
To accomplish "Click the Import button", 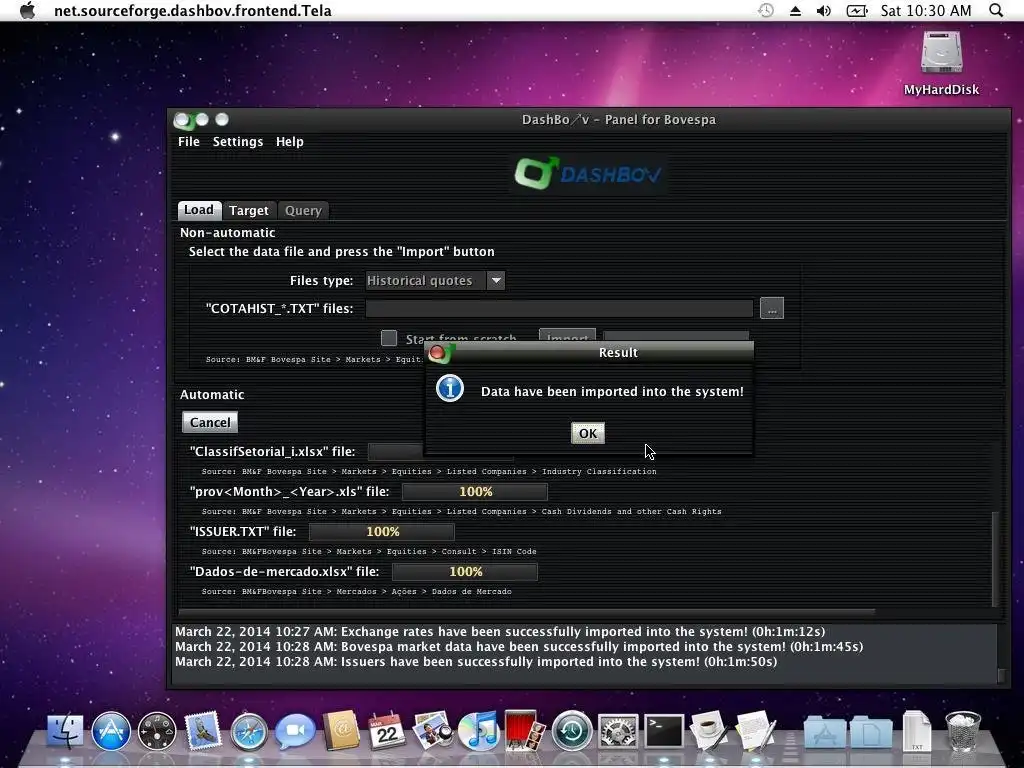I will (567, 336).
